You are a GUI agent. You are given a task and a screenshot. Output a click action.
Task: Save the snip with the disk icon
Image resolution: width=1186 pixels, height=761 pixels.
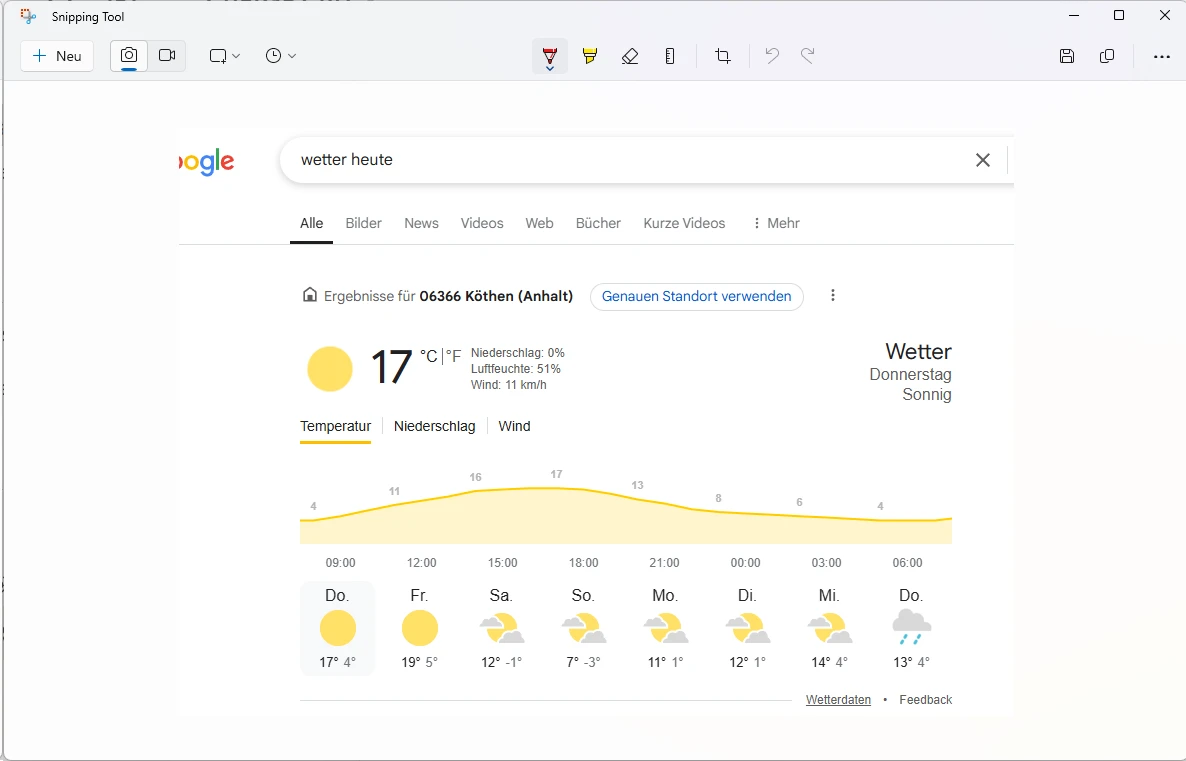click(1066, 56)
